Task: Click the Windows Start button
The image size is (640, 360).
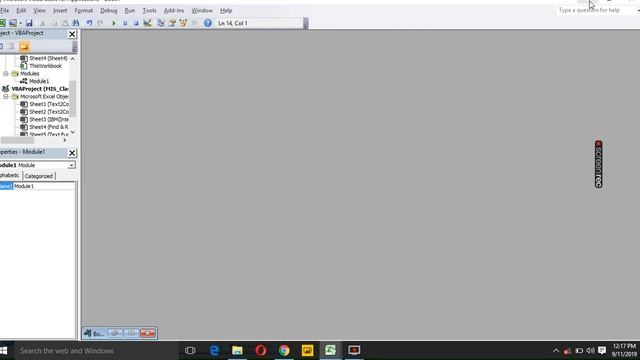Action: pos(4,351)
